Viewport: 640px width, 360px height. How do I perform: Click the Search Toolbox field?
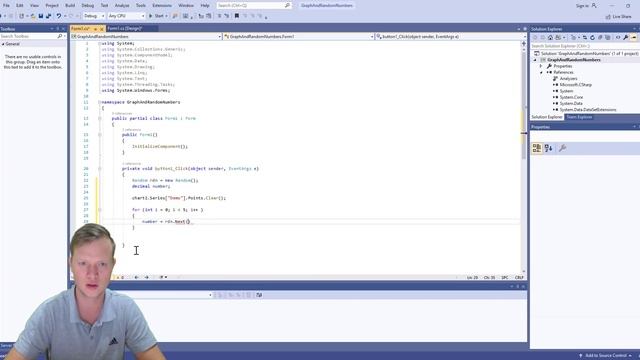coord(32,36)
